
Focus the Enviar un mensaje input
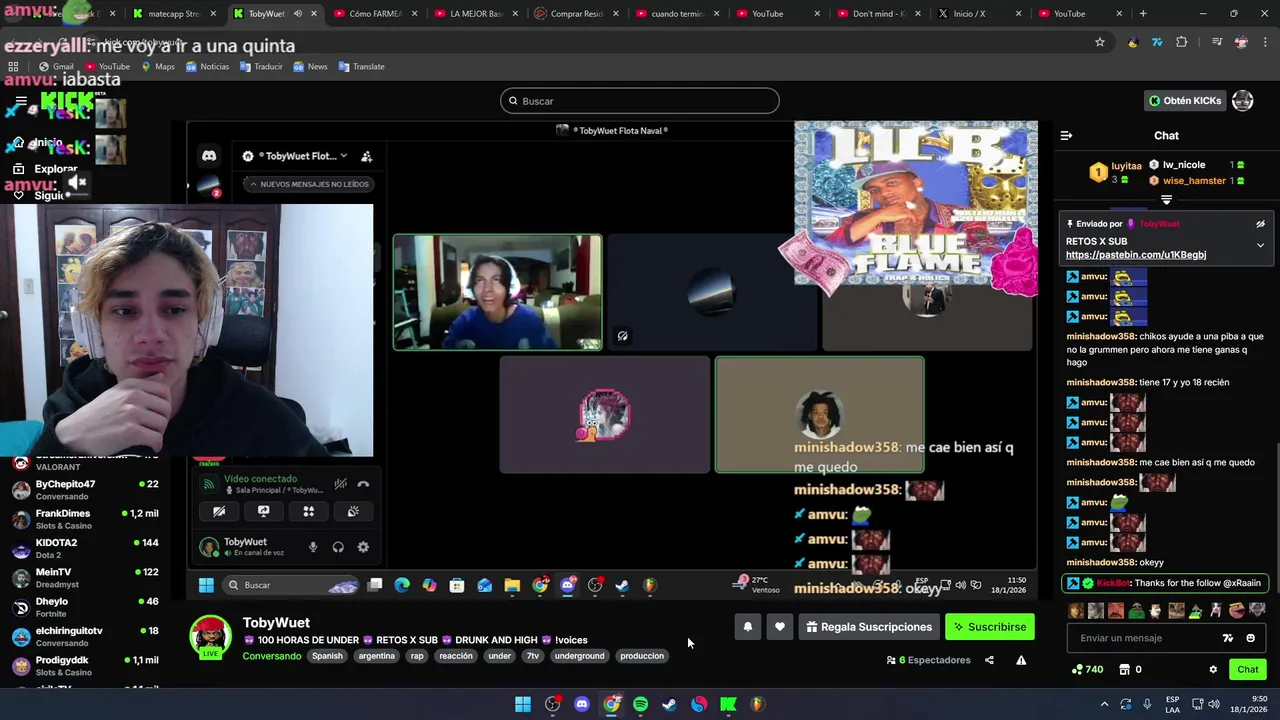pos(1145,638)
